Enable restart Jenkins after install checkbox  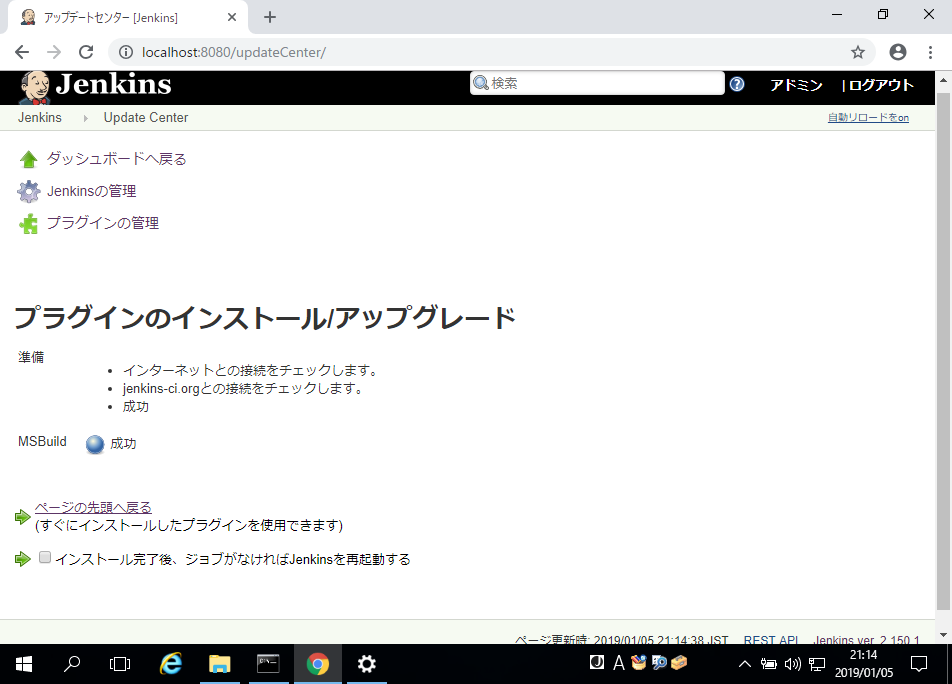point(44,556)
